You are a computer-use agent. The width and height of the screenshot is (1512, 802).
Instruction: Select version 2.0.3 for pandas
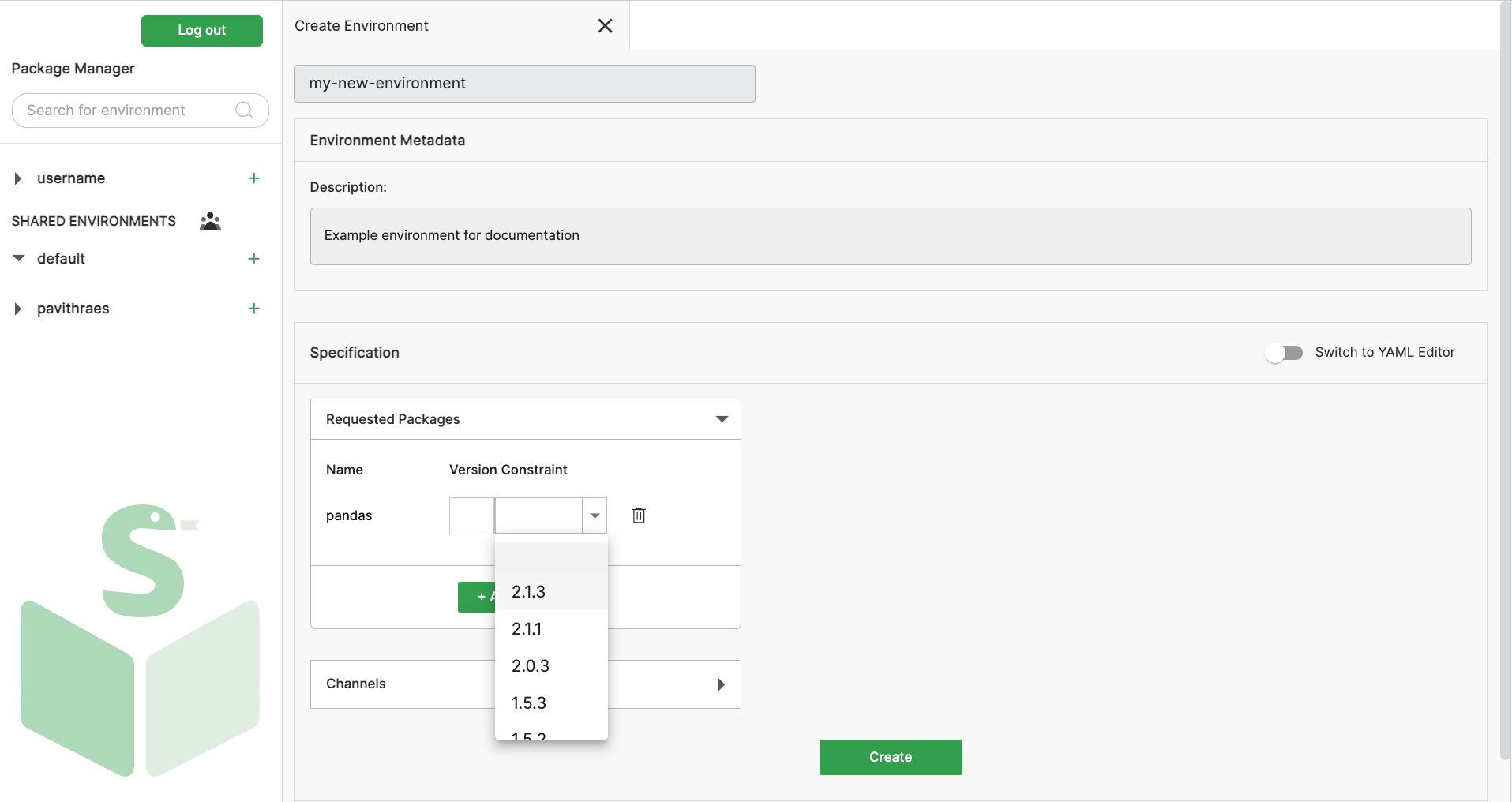[530, 665]
